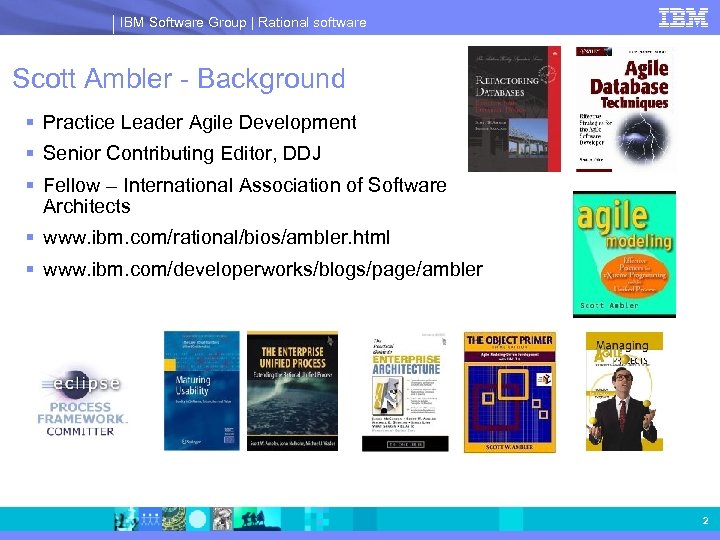Select the Agile Database Techniques book cover

(624, 109)
